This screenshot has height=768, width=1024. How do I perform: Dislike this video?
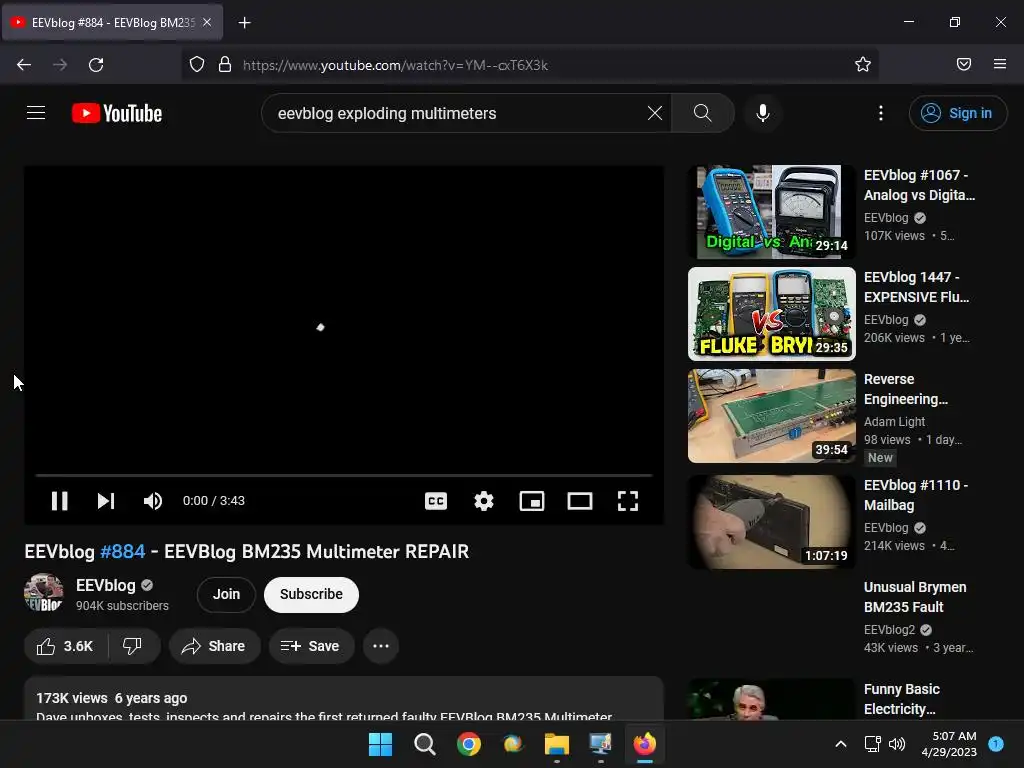133,646
